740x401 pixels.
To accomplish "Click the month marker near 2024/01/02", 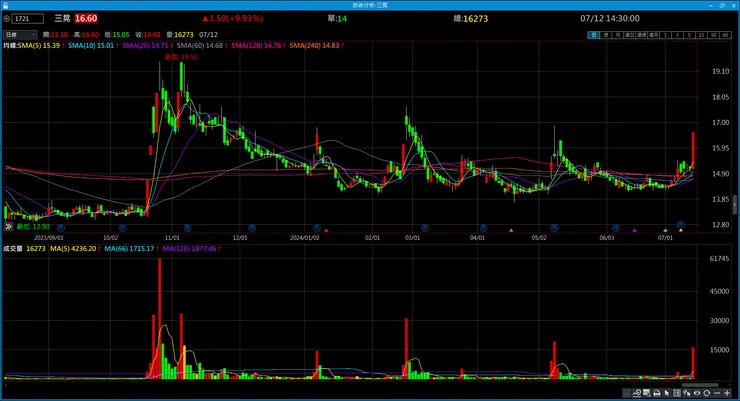I will click(x=317, y=228).
